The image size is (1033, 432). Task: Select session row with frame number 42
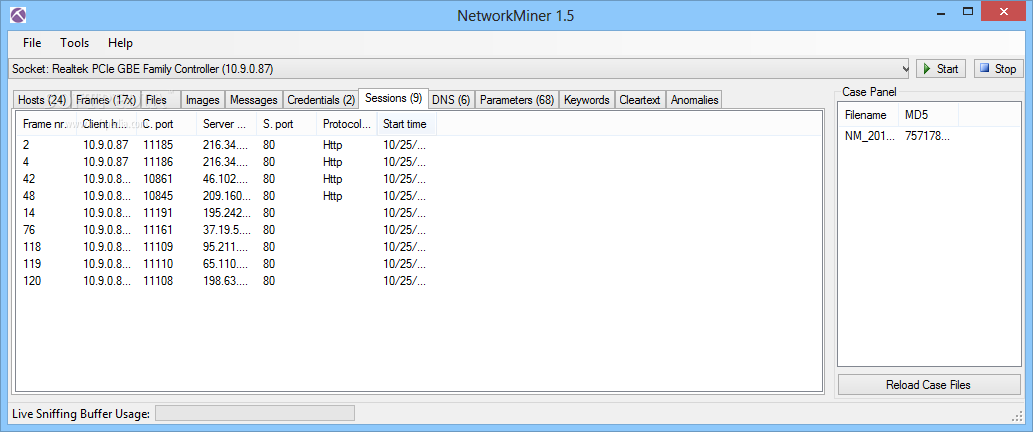(x=227, y=178)
